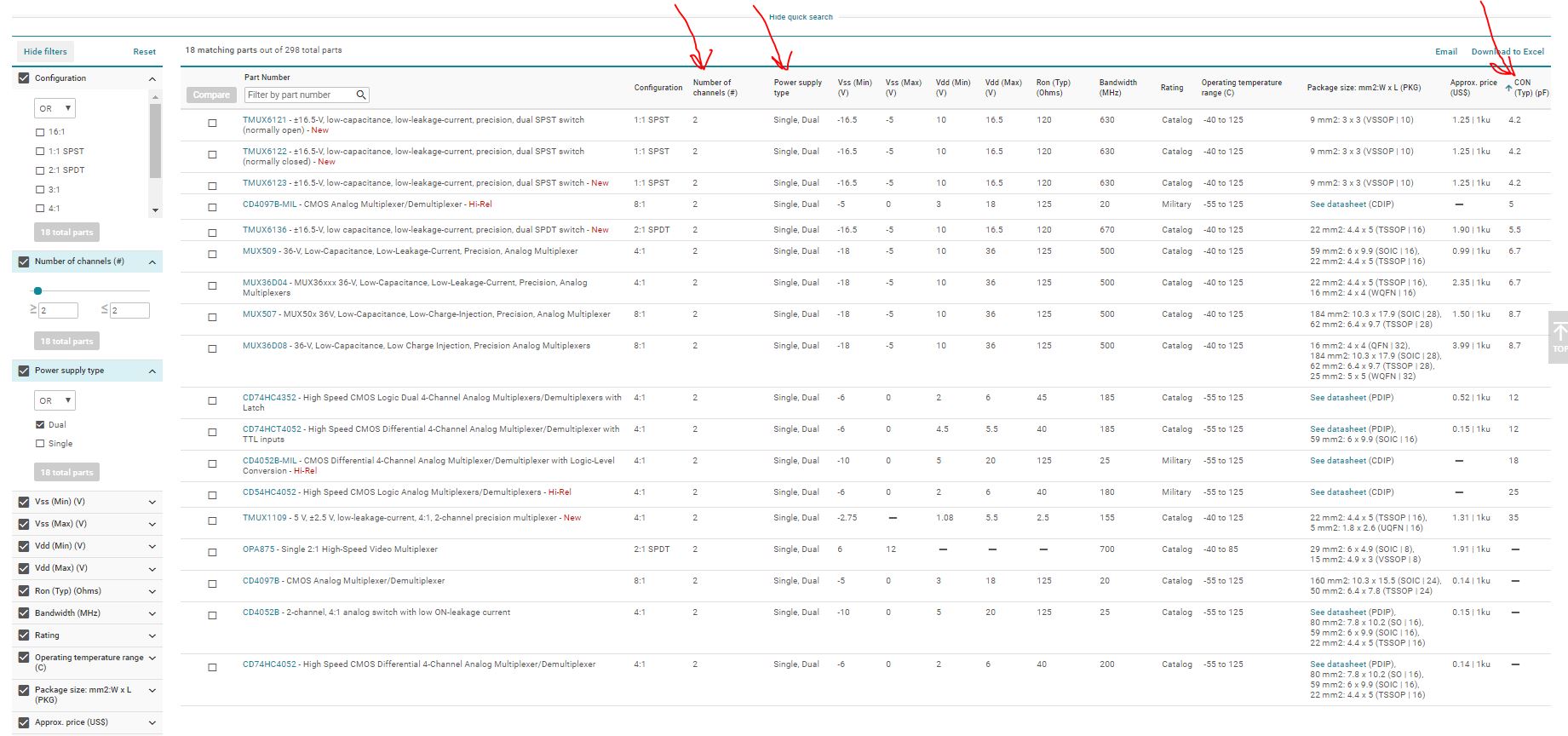Open CD4097B-MIL See datasheet link
The image size is (1568, 736).
tap(1338, 204)
